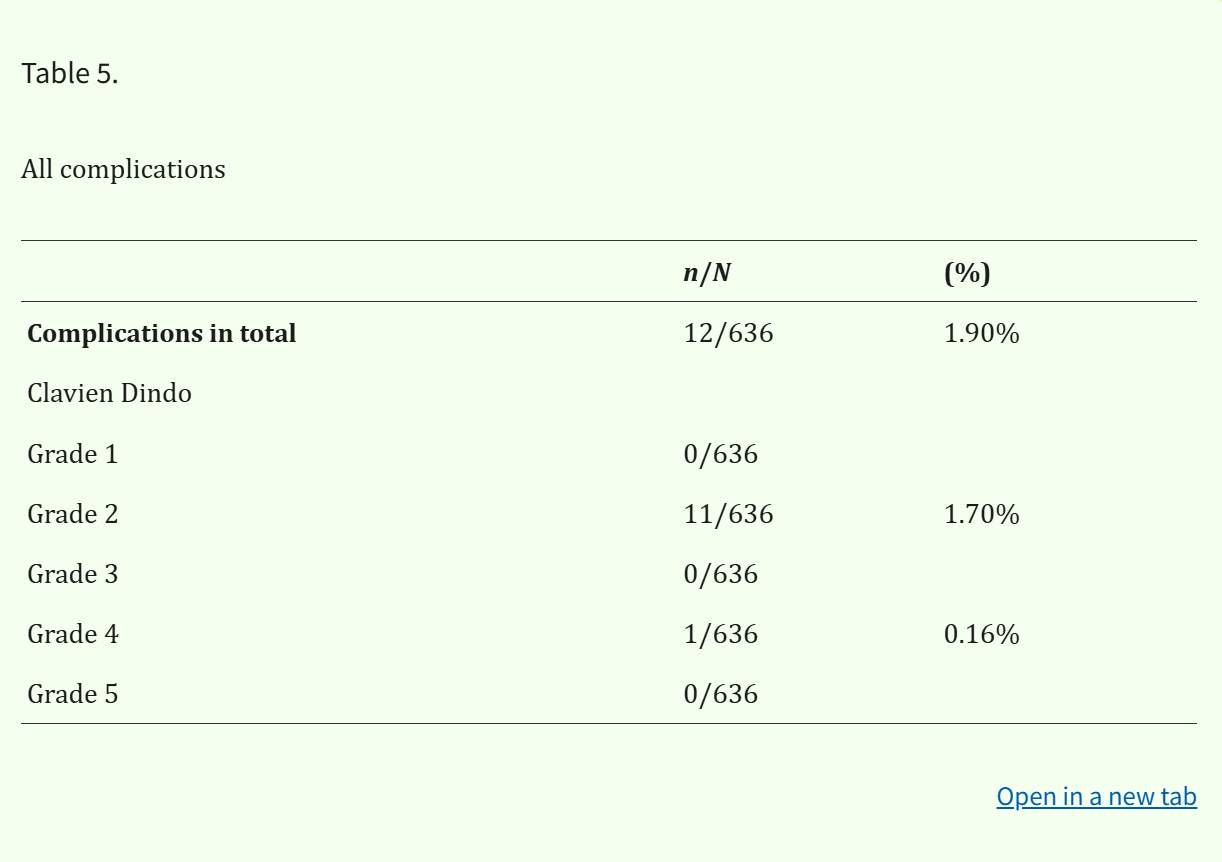The height and width of the screenshot is (862, 1222).
Task: Select the Grade 3 row label
Action: point(72,574)
